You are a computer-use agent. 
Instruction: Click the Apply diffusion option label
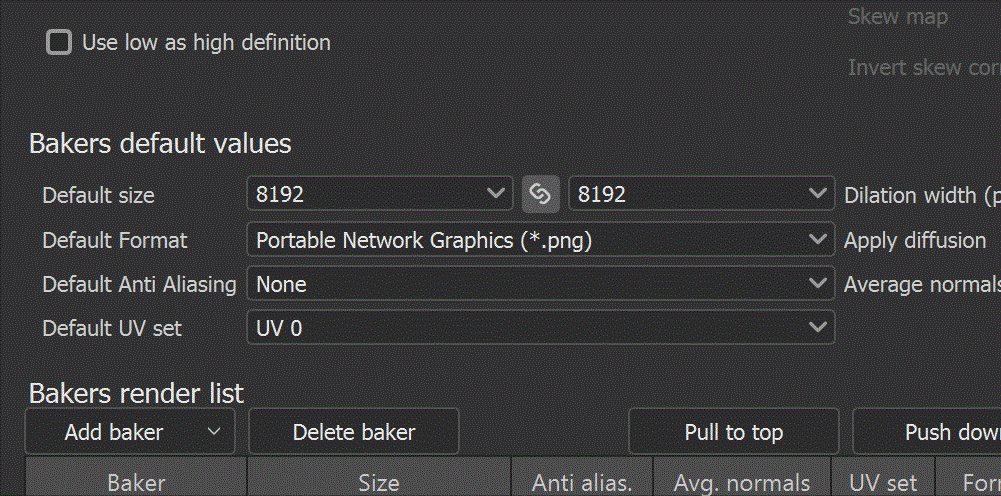[x=915, y=241]
